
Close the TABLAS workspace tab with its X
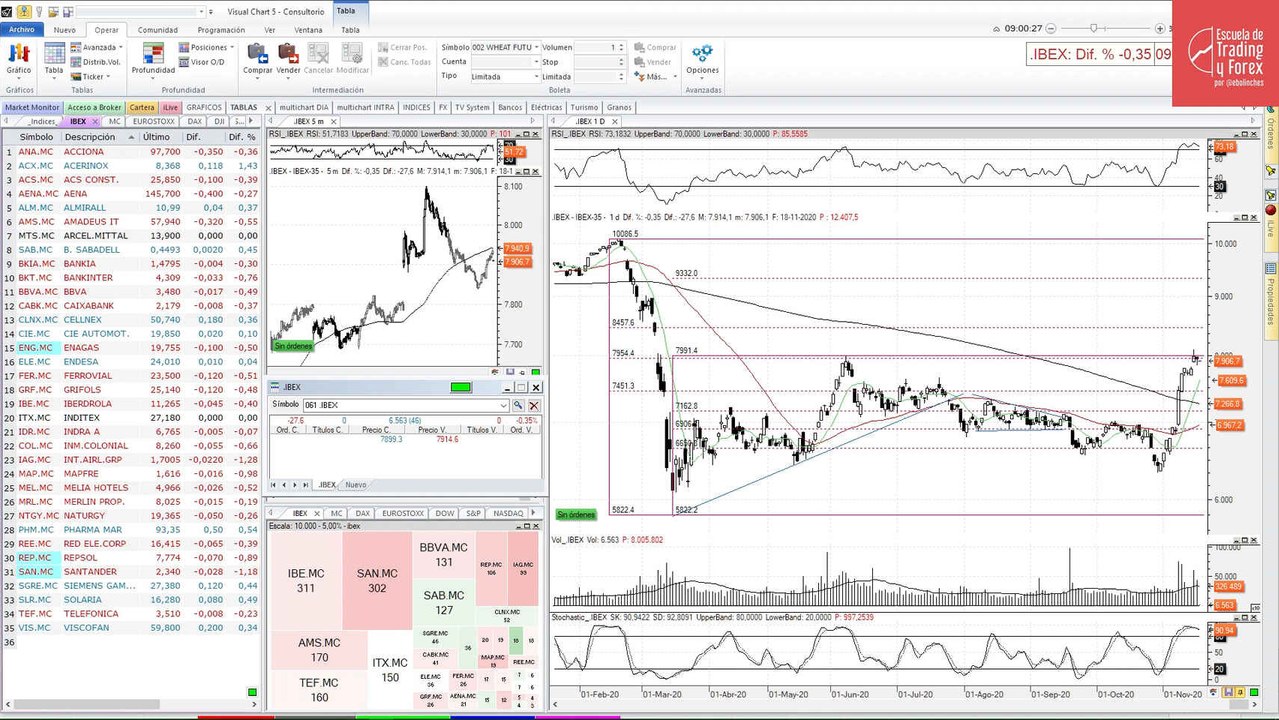point(266,107)
